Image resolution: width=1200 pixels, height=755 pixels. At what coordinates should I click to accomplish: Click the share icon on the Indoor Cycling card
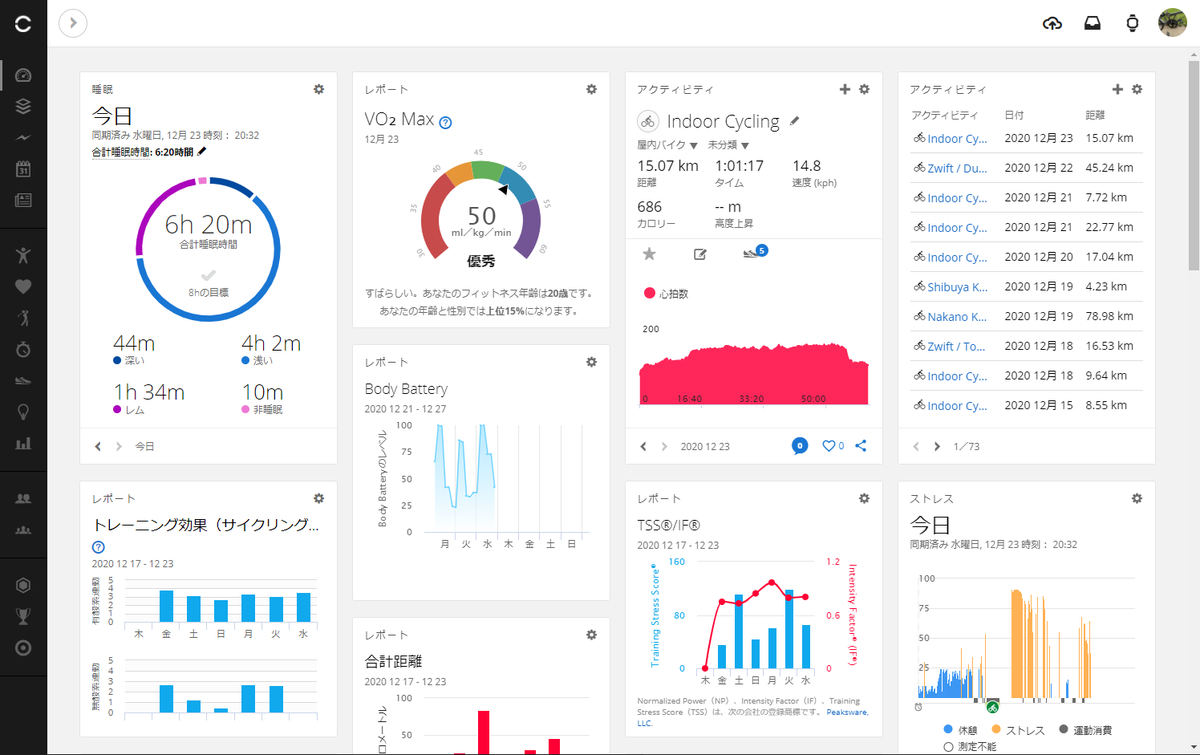(861, 446)
